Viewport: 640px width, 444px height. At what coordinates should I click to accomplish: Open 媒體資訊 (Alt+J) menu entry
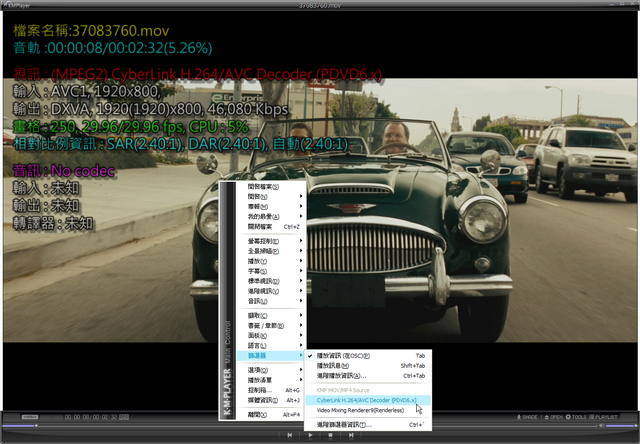click(x=271, y=400)
